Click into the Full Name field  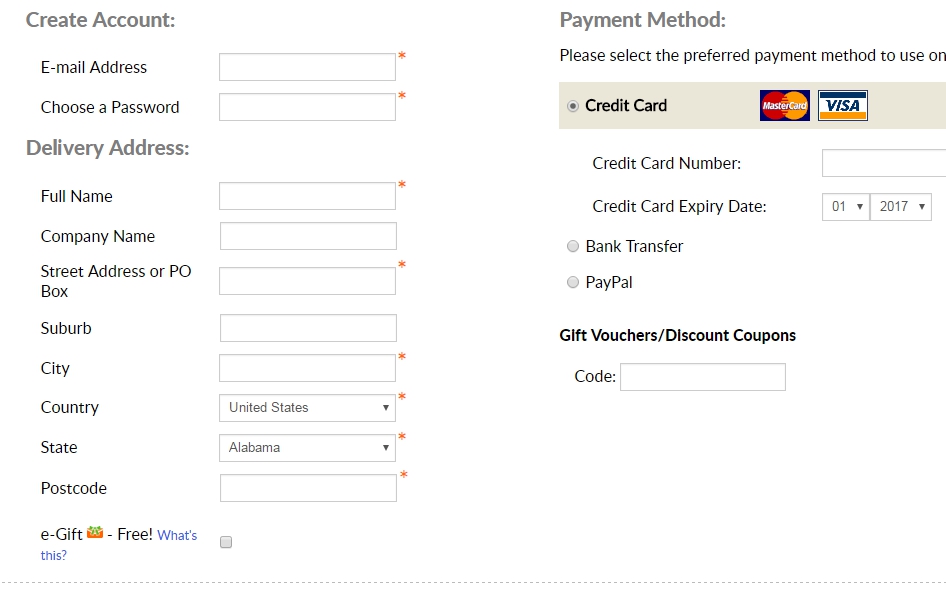point(307,196)
